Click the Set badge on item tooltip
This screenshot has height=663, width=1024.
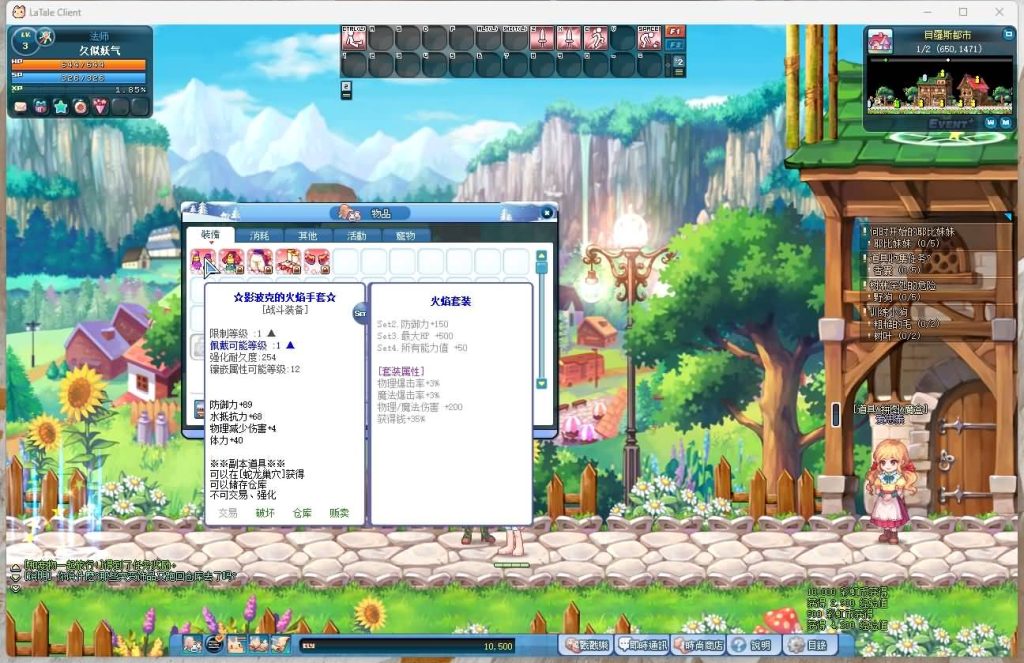(359, 313)
